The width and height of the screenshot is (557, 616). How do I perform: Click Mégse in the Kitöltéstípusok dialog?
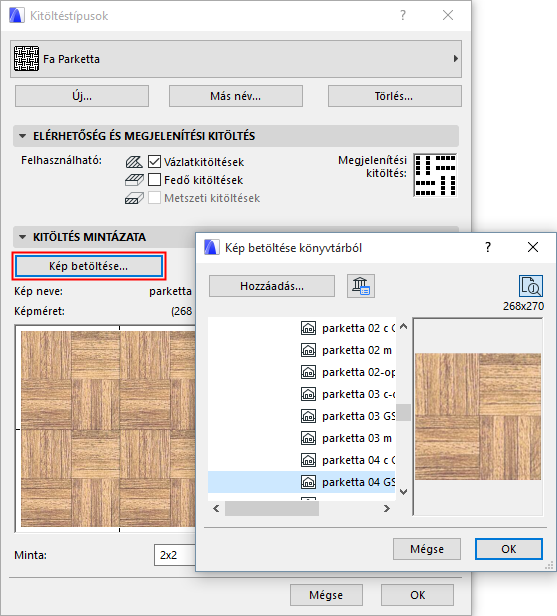pos(326,595)
